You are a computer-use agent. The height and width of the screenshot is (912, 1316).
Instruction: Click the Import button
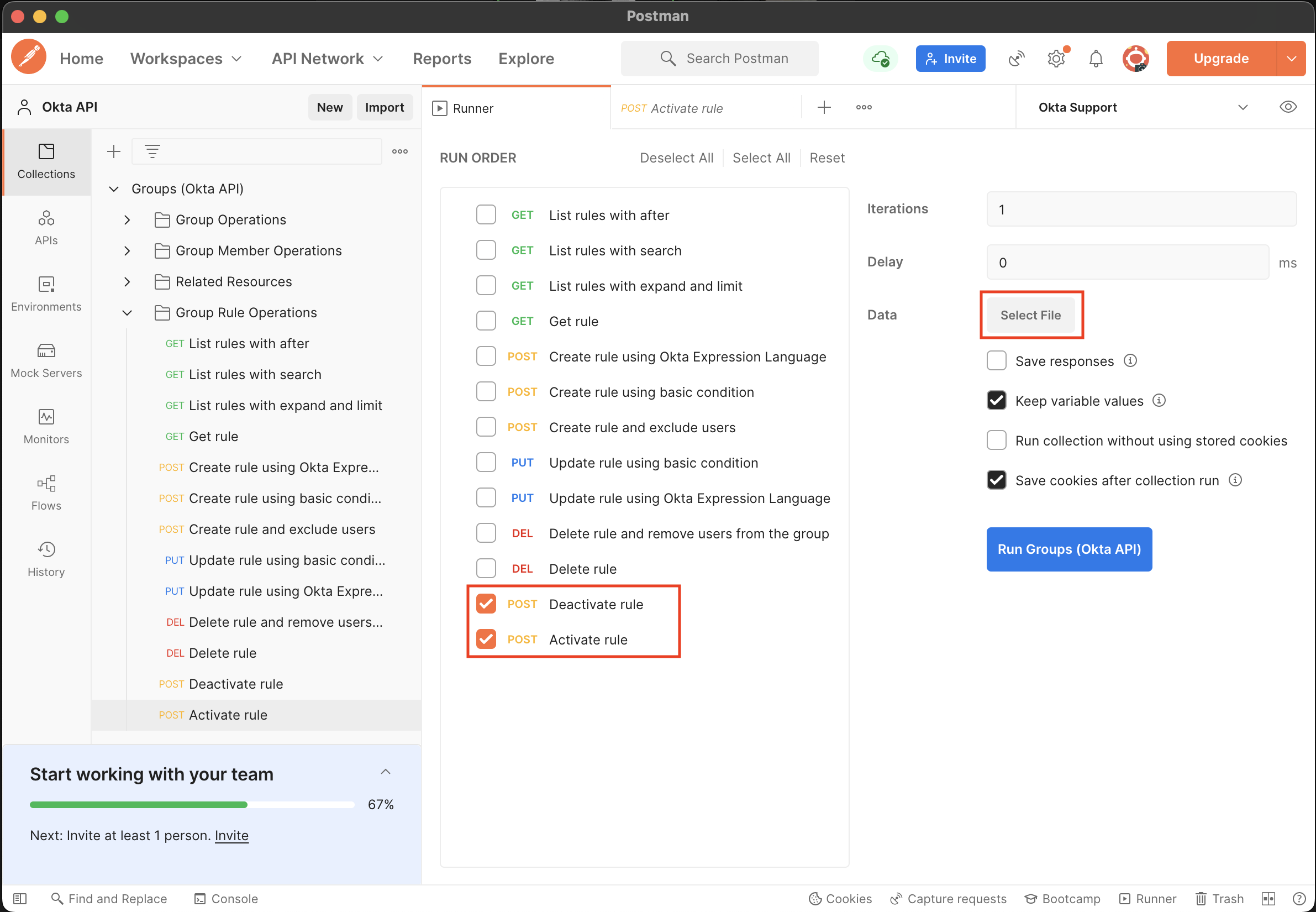tap(385, 107)
